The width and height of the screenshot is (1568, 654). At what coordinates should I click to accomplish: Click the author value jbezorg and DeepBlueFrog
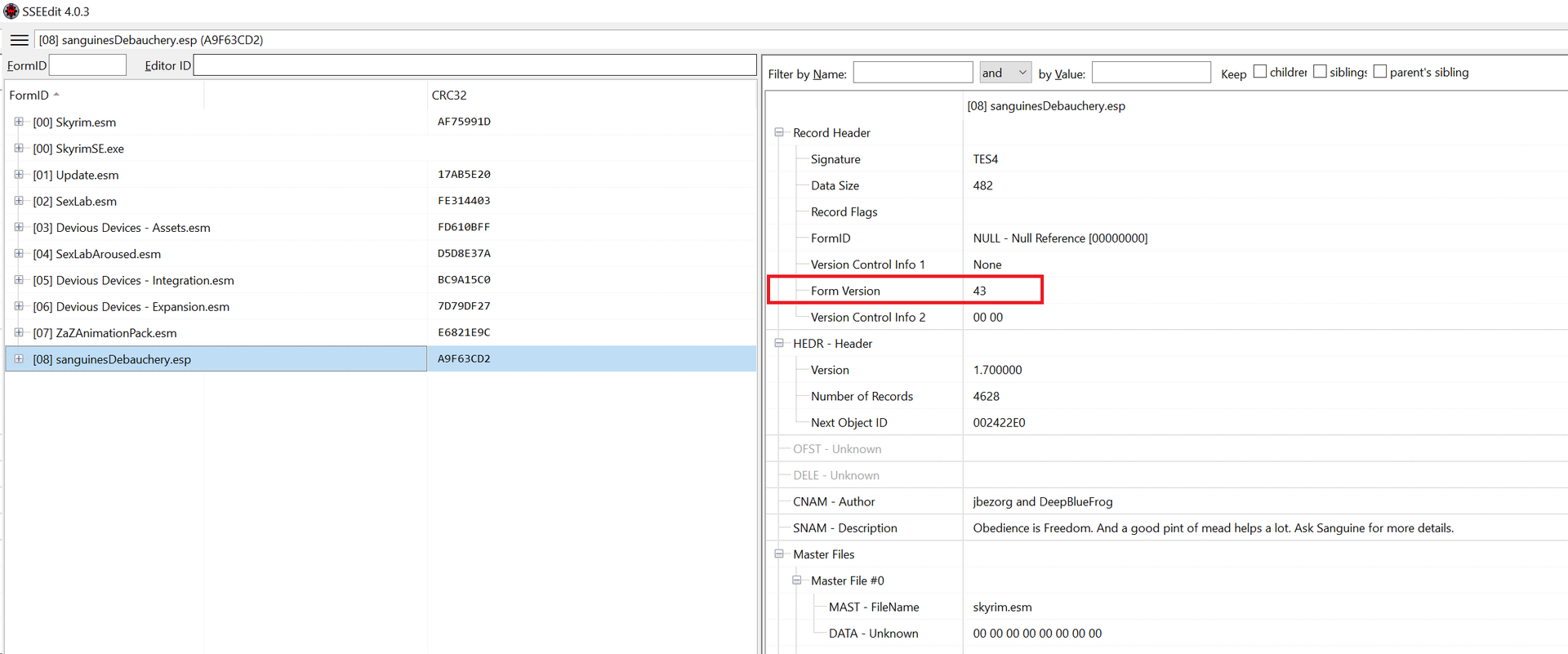click(x=1043, y=501)
